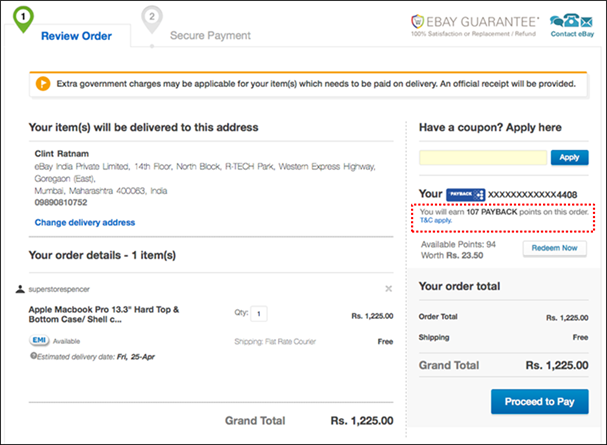The width and height of the screenshot is (607, 445).
Task: Click the seller person icon beside superstorespencer
Action: [x=20, y=289]
